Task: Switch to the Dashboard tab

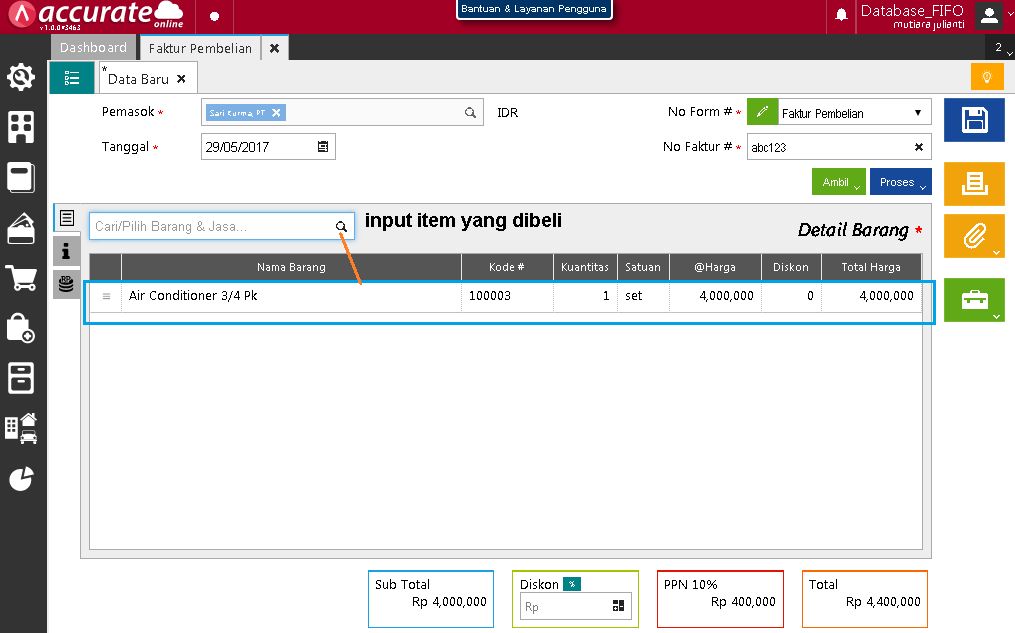Action: pyautogui.click(x=93, y=47)
